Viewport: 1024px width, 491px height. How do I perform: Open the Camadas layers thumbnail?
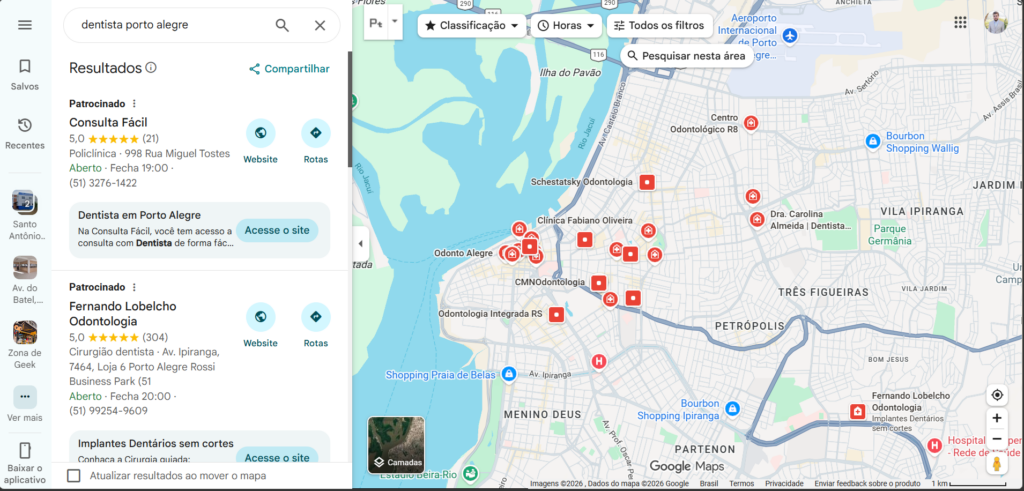[x=396, y=445]
